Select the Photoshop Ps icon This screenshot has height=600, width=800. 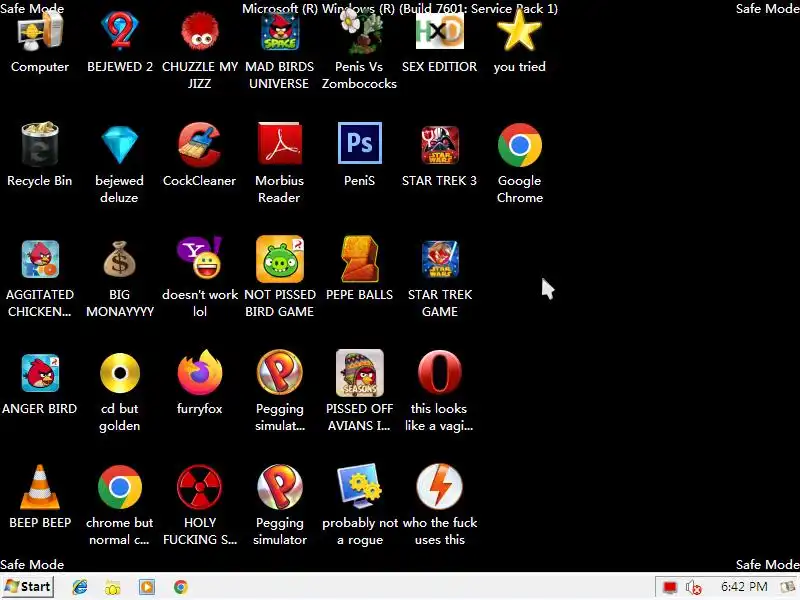(360, 143)
